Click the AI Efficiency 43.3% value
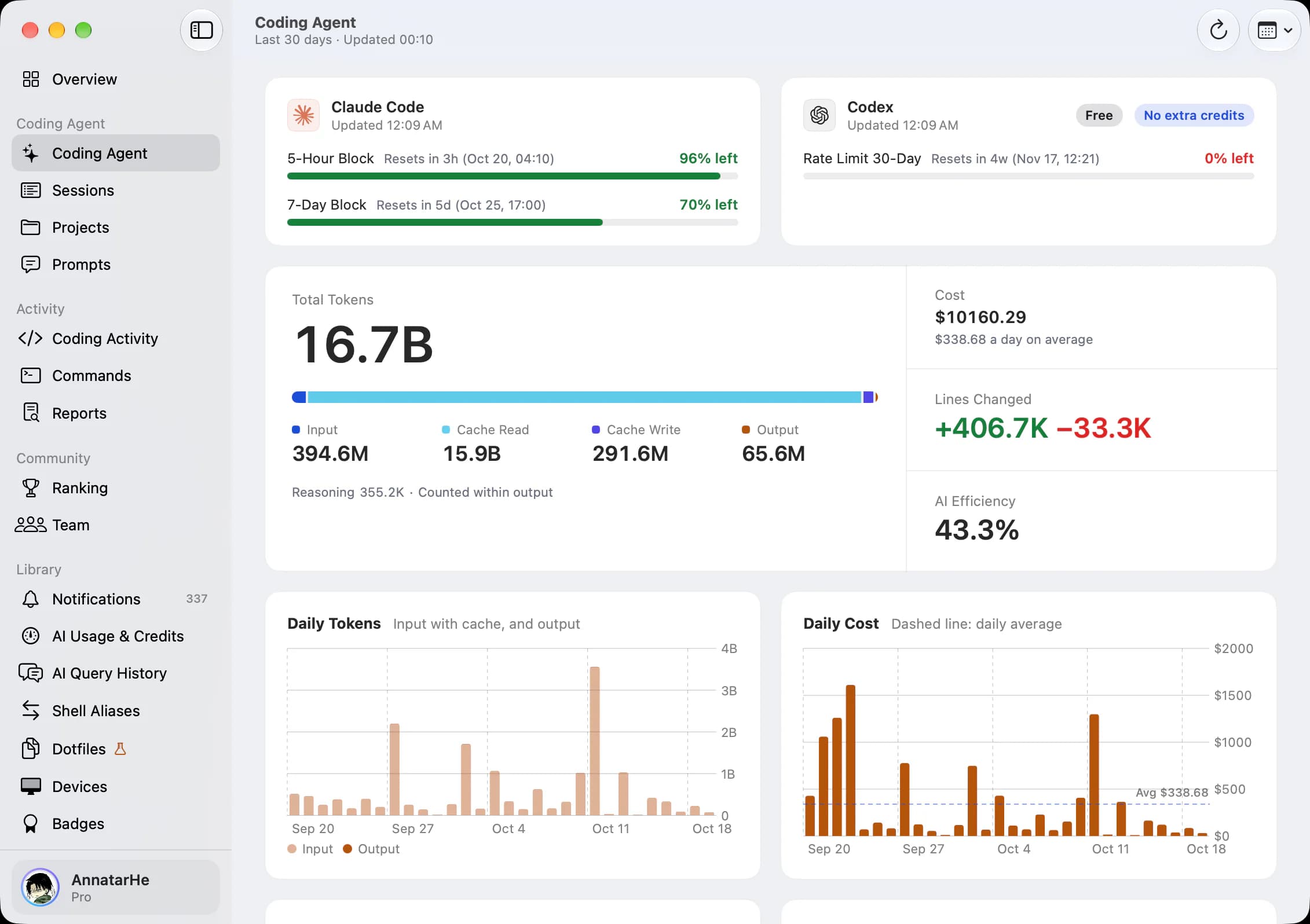 [976, 530]
